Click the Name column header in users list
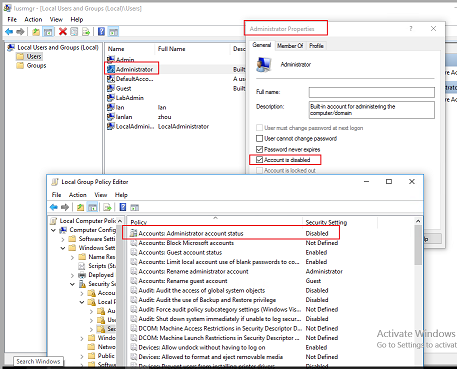 130,49
